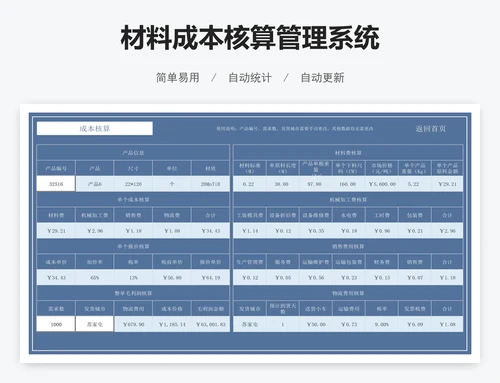Click the 材料费核算 section header

click(348, 153)
